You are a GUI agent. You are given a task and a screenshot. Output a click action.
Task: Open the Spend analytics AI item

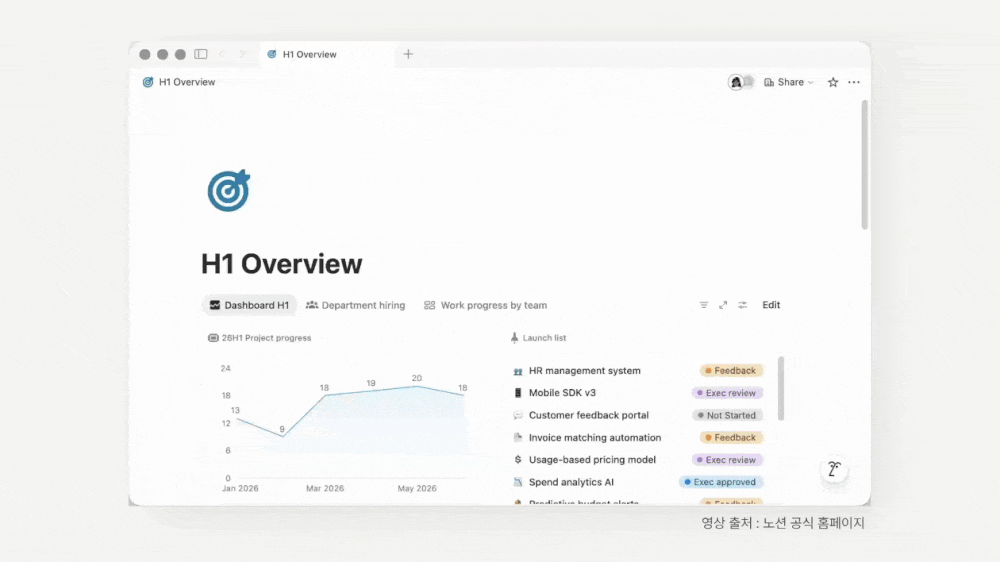[571, 482]
